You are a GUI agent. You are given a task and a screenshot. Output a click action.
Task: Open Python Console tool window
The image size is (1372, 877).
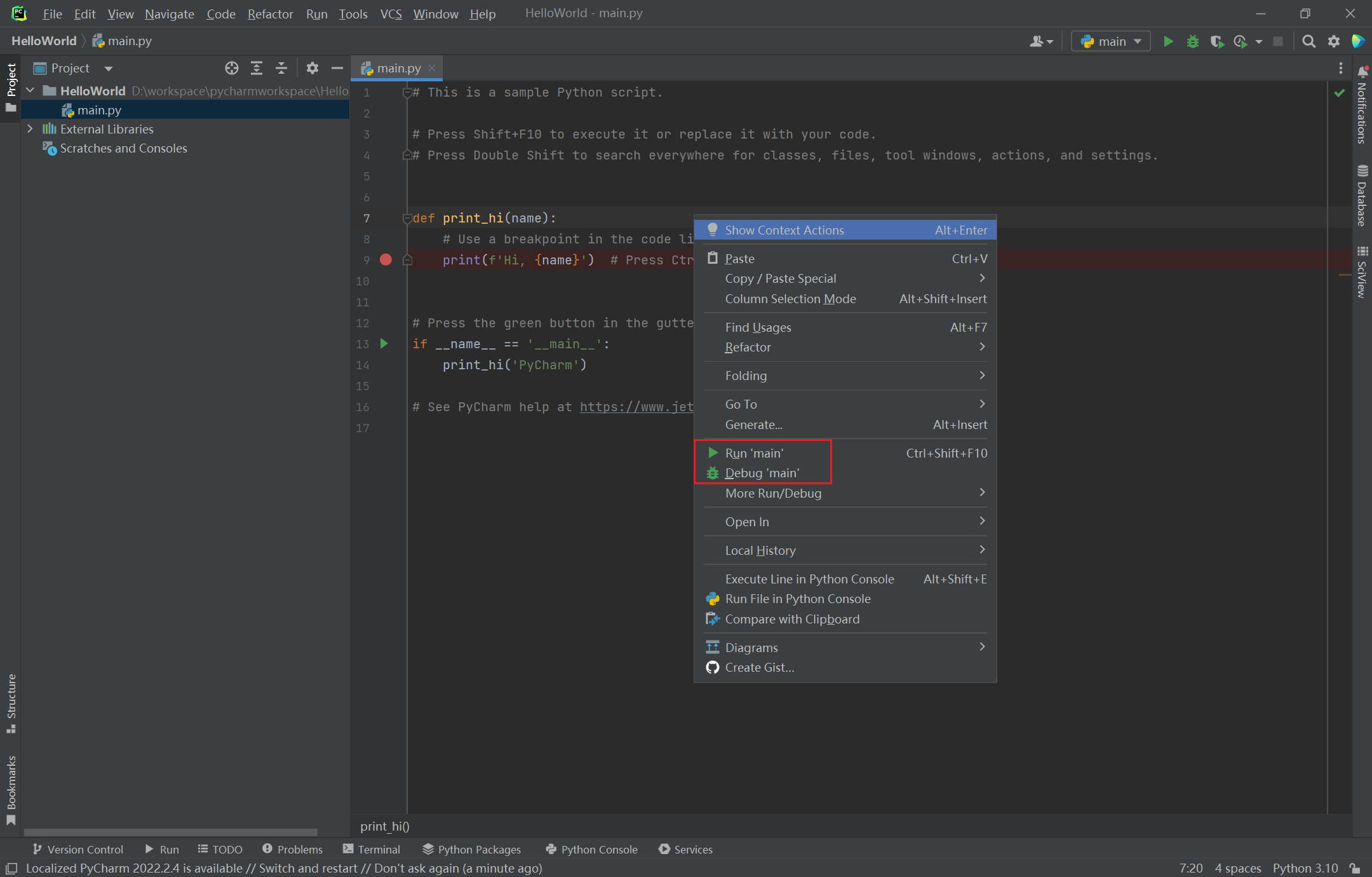[x=591, y=849]
